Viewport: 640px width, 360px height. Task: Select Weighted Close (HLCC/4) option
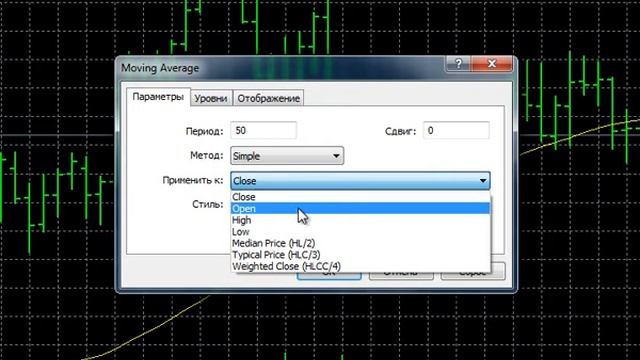click(x=360, y=266)
